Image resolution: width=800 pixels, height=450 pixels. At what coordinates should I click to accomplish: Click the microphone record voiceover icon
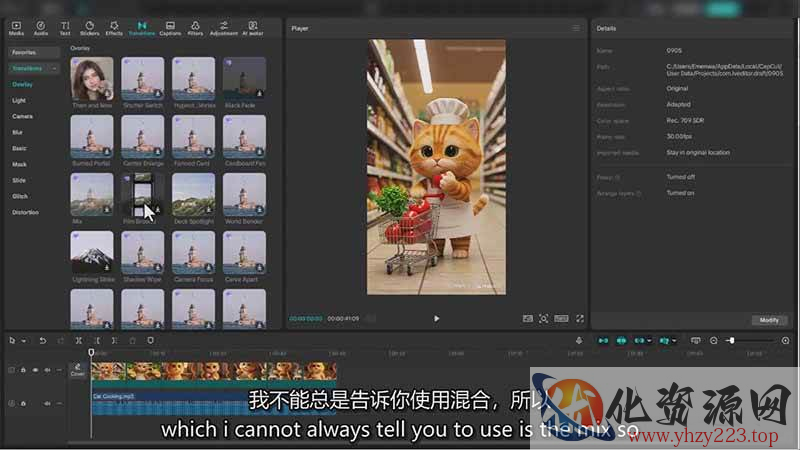click(579, 340)
